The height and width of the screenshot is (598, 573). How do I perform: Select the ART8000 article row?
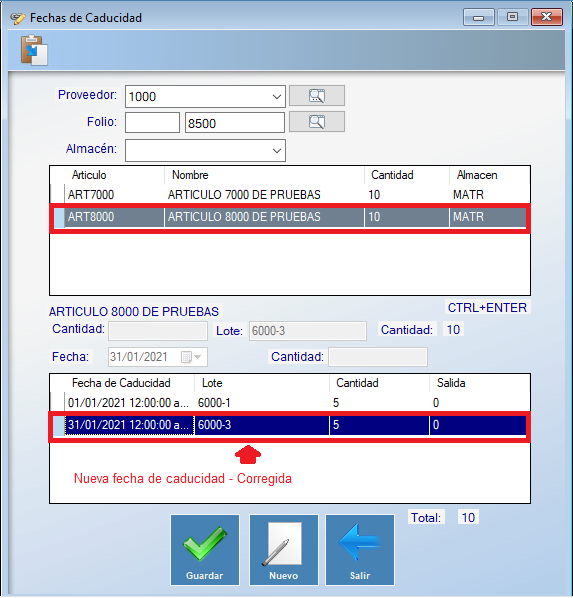290,217
